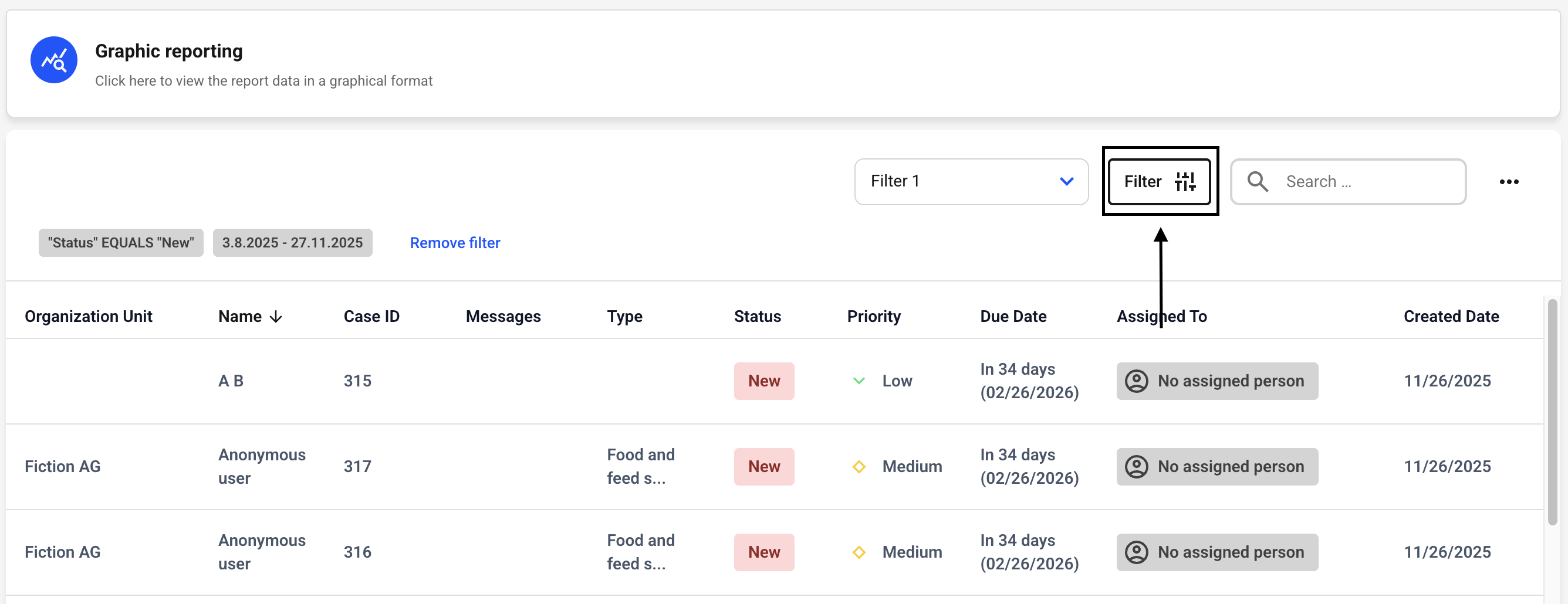Click the table vertical scrollbar

point(1553,413)
